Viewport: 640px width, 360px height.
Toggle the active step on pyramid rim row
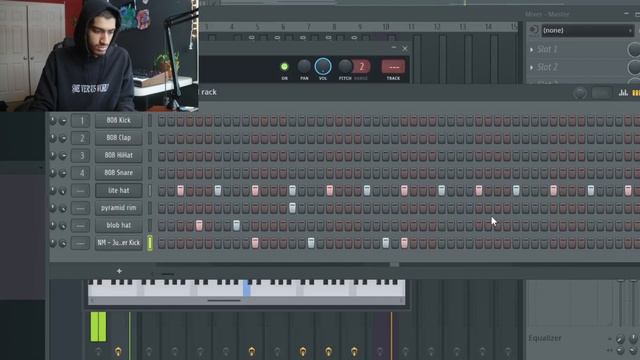(x=292, y=208)
